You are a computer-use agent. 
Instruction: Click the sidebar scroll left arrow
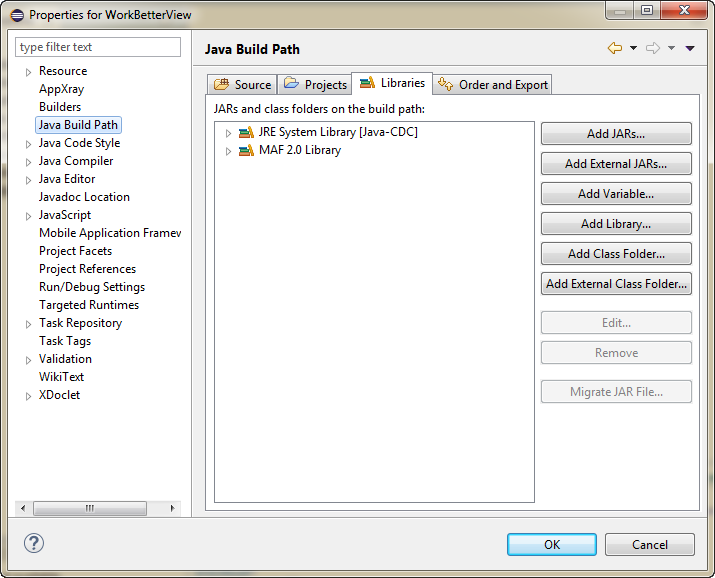[23, 508]
